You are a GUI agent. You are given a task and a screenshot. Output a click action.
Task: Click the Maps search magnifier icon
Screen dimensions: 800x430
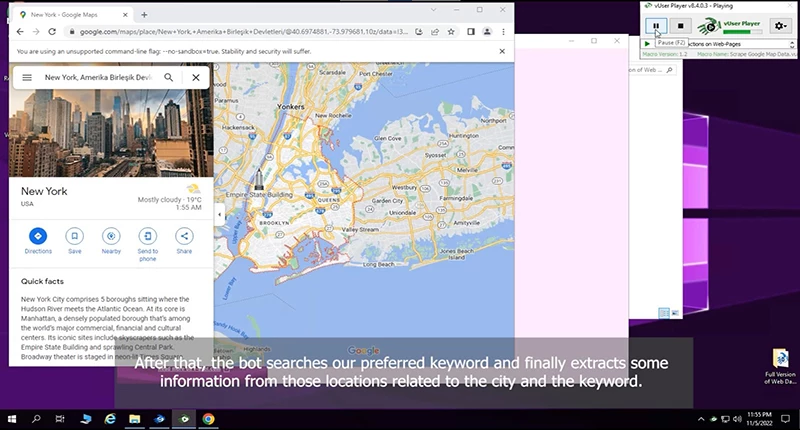click(168, 78)
